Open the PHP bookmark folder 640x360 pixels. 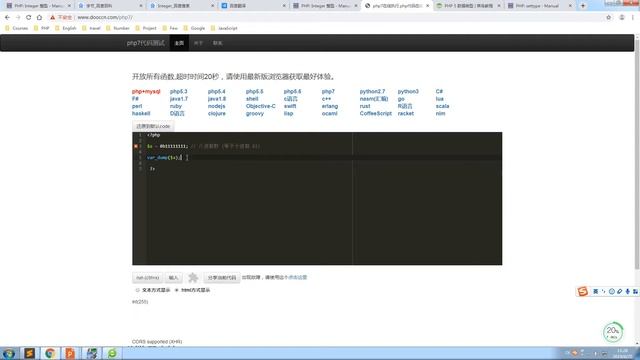[x=42, y=28]
